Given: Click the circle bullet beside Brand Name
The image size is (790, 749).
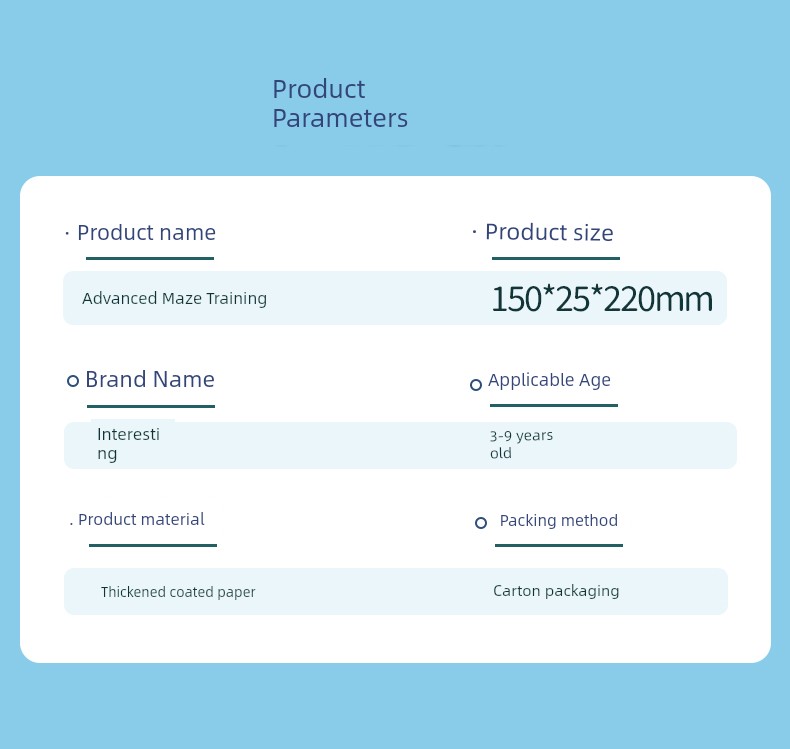Looking at the screenshot, I should coord(73,381).
